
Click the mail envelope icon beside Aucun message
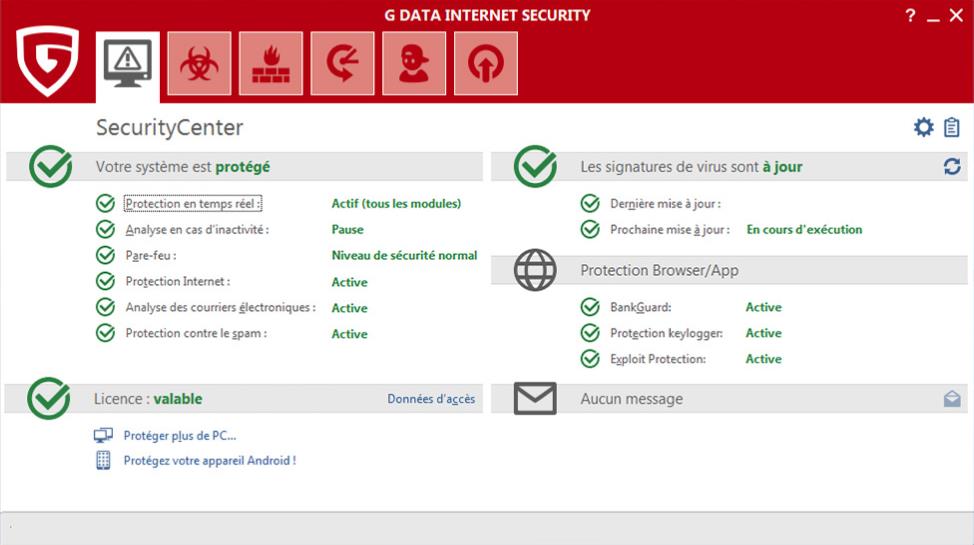pos(535,398)
